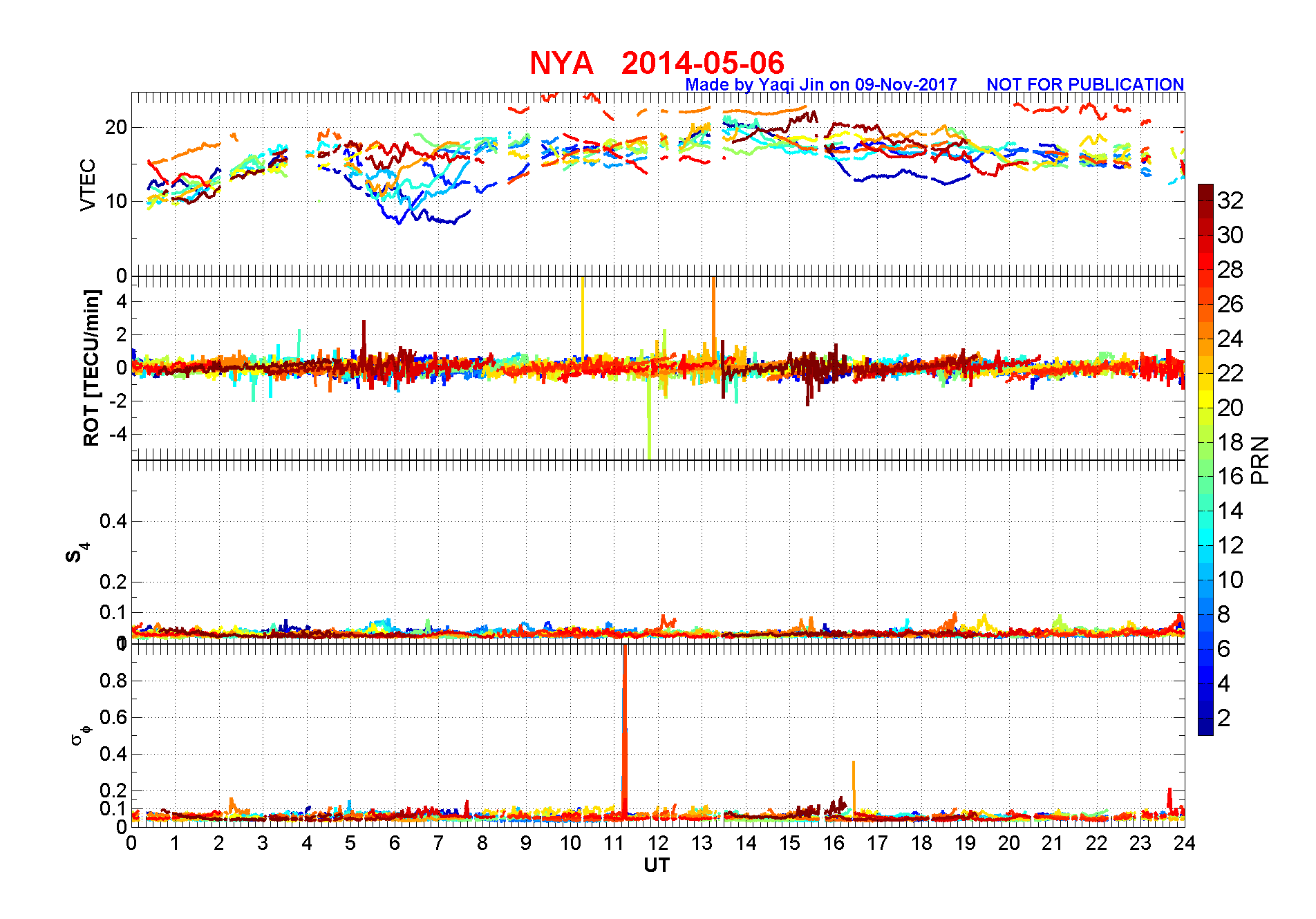This screenshot has height=919, width=1316.
Task: Click the ROT axis tick label -4
Action: click(x=118, y=435)
